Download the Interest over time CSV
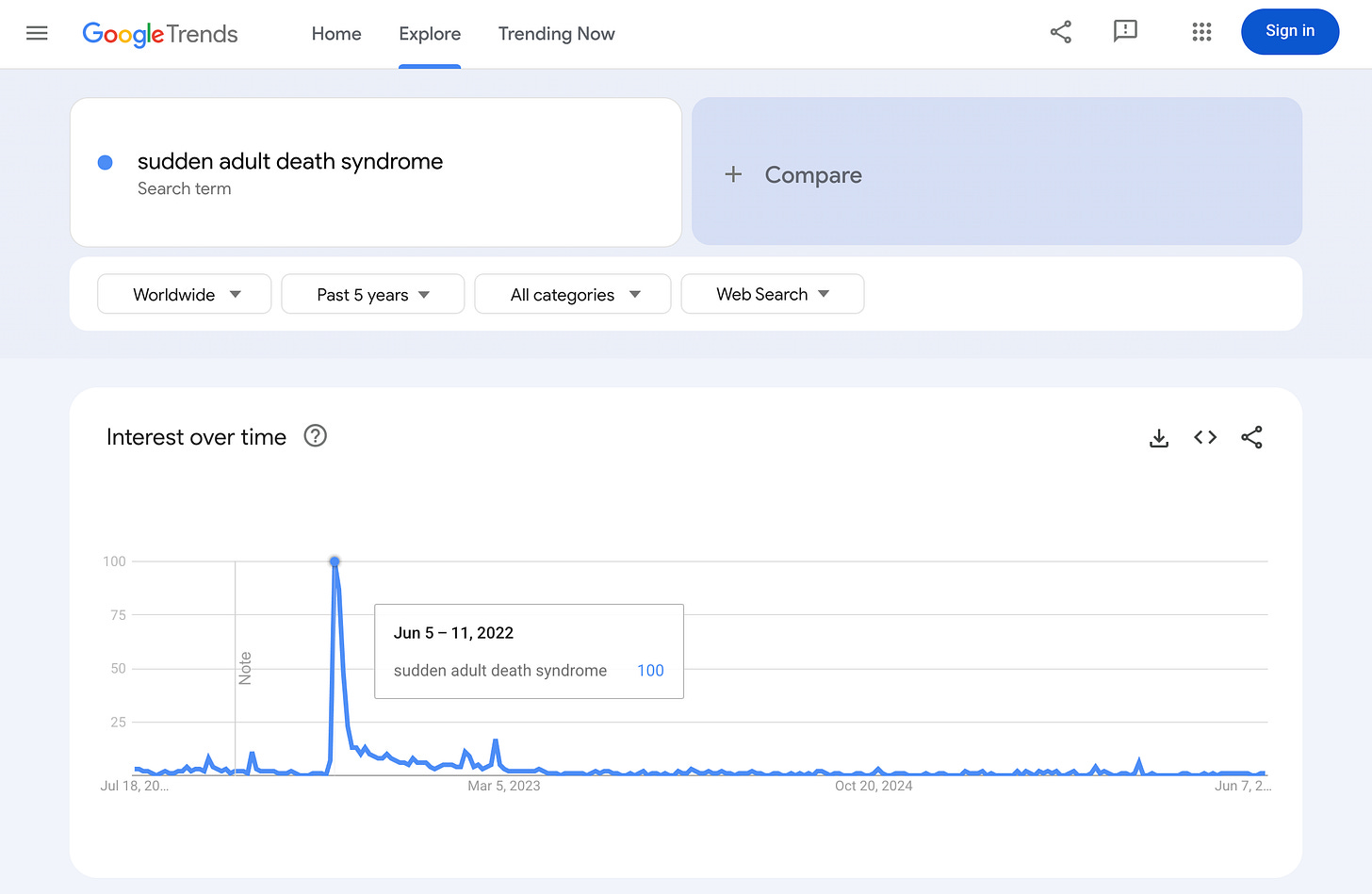The image size is (1372, 894). coord(1159,438)
